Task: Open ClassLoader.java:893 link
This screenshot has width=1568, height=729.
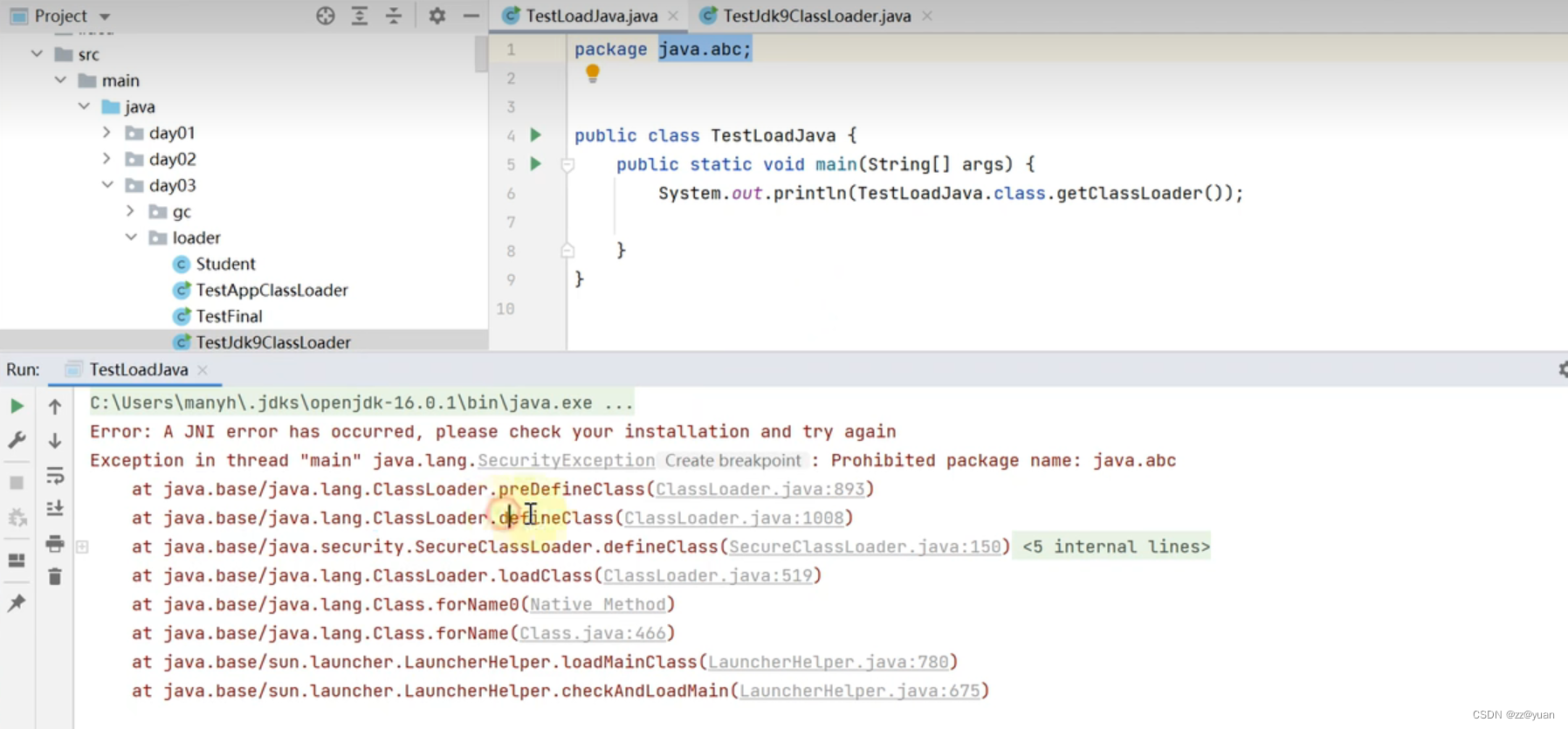Action: [760, 489]
